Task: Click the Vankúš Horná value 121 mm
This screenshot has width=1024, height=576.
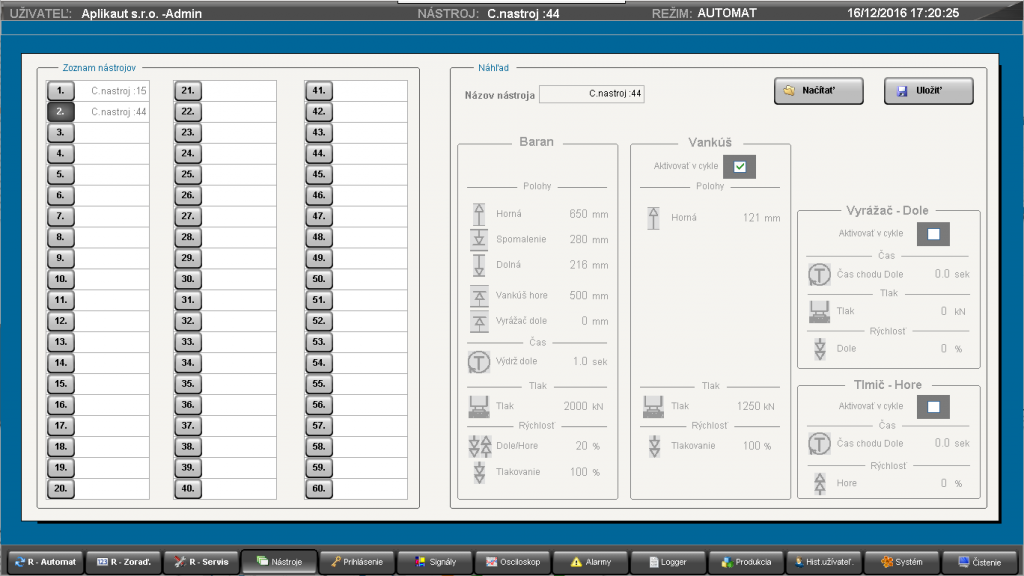Action: pyautogui.click(x=761, y=218)
